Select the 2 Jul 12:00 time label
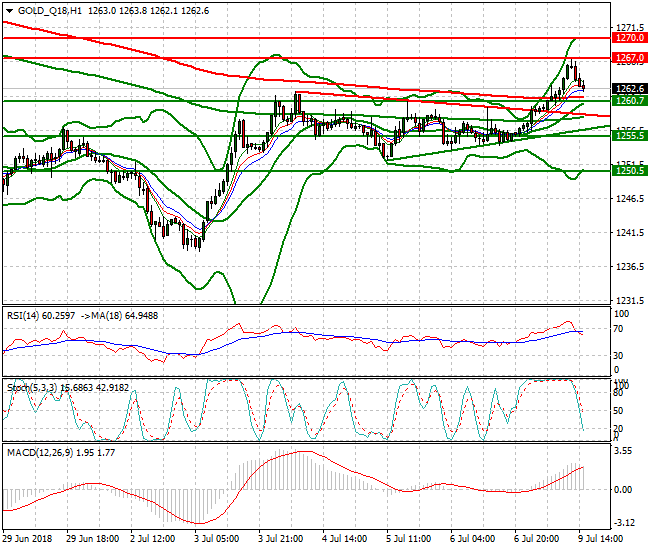650x550 pixels. tap(153, 539)
